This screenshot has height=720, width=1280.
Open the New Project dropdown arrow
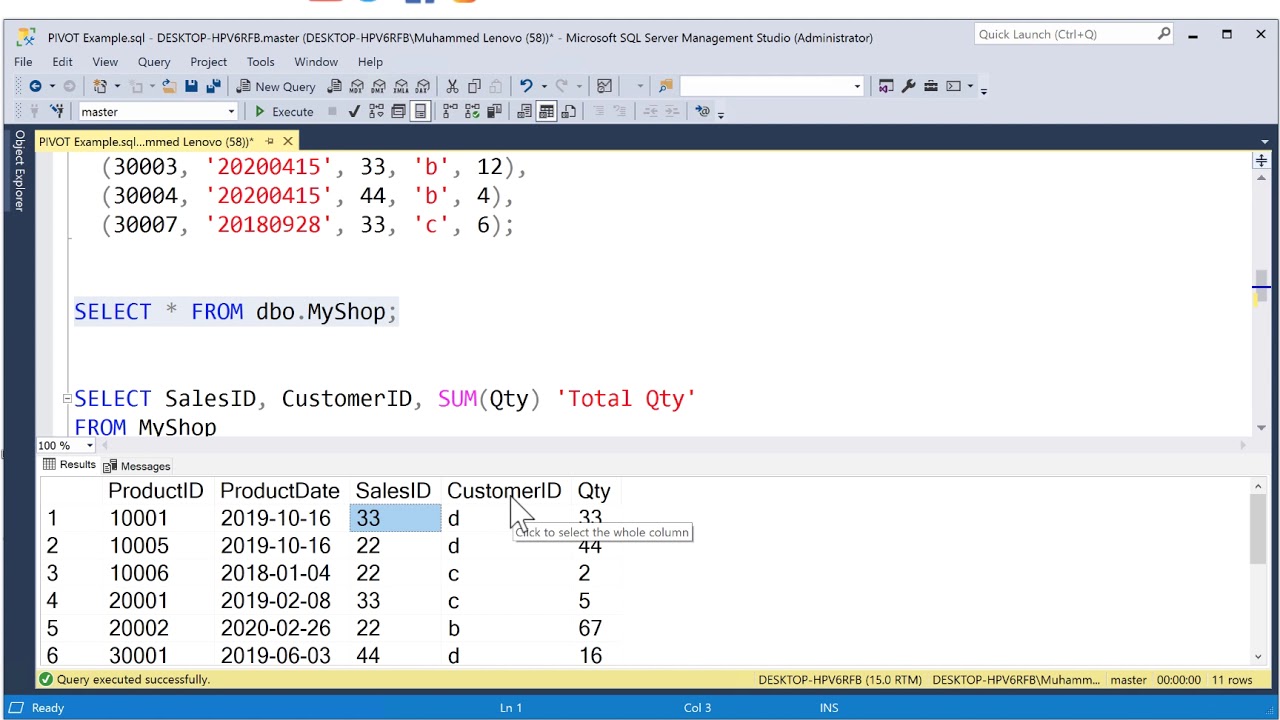pyautogui.click(x=117, y=86)
